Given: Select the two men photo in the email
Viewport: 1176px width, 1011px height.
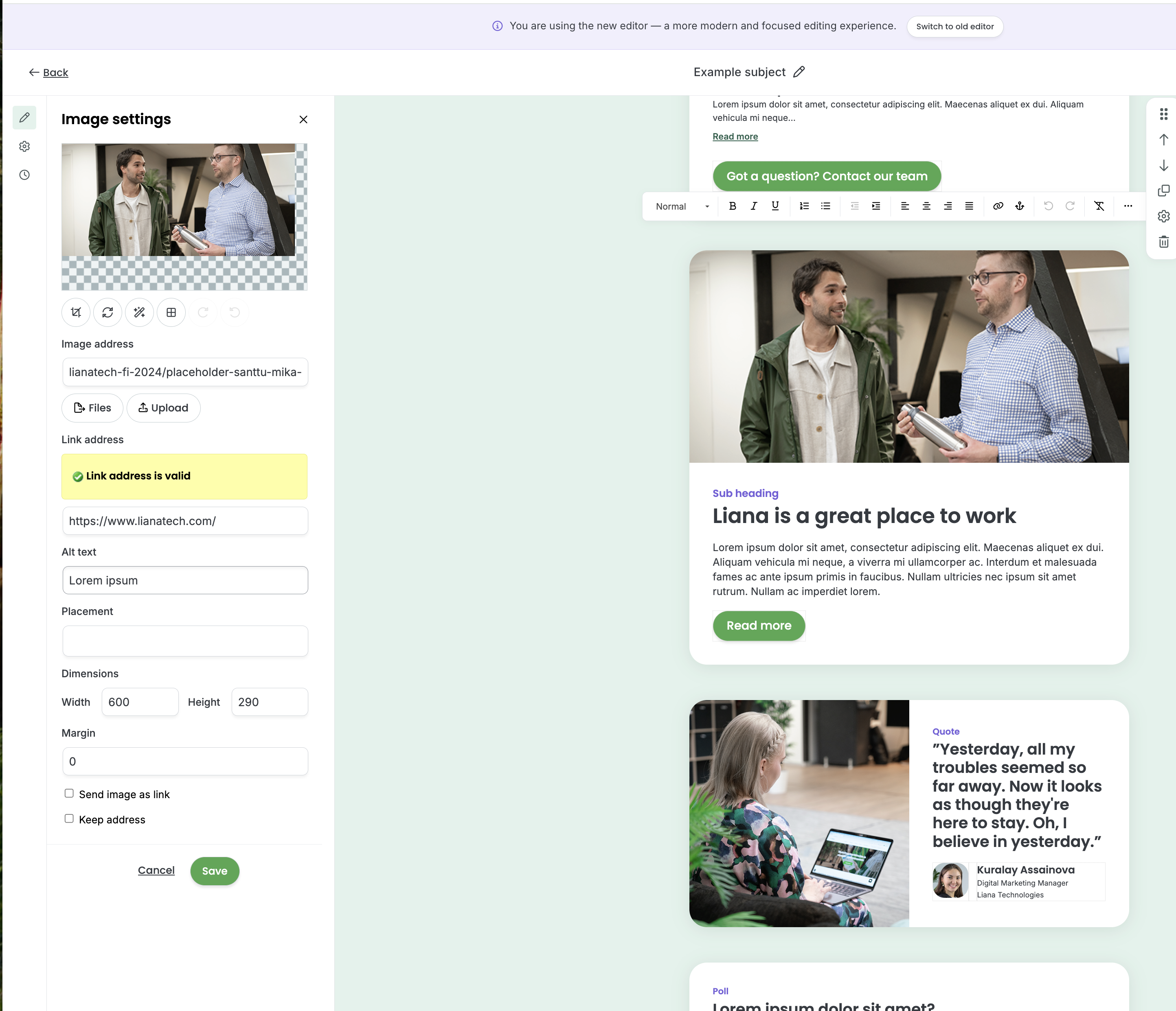Looking at the screenshot, I should [909, 356].
